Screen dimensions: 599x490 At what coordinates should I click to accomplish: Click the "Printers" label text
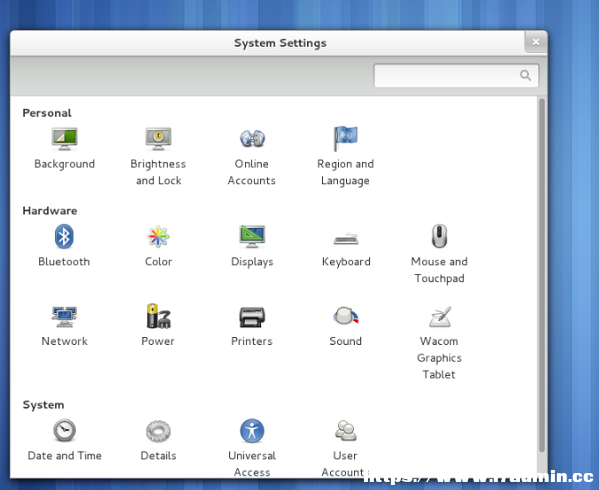pos(252,341)
